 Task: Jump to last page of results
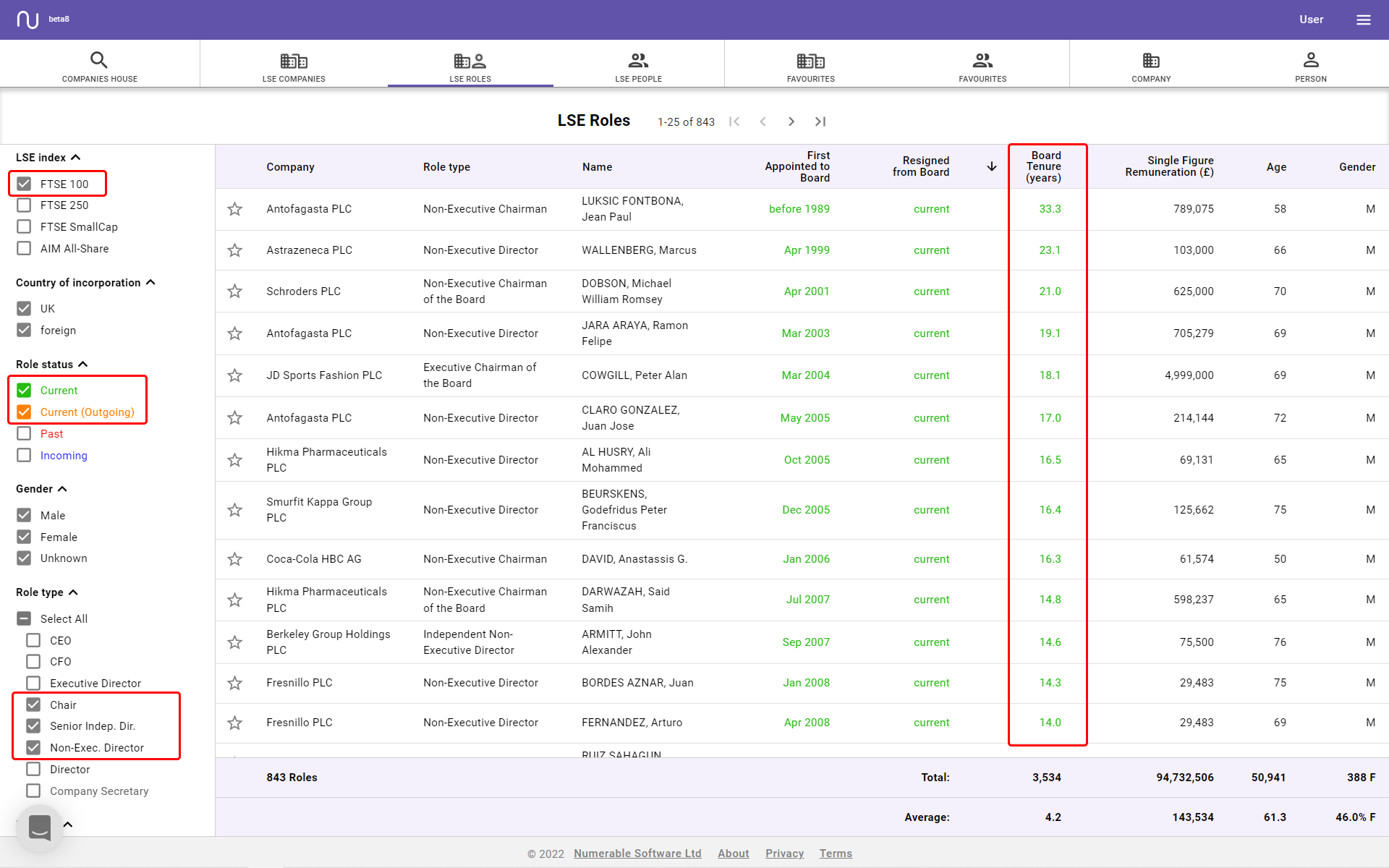(x=820, y=122)
